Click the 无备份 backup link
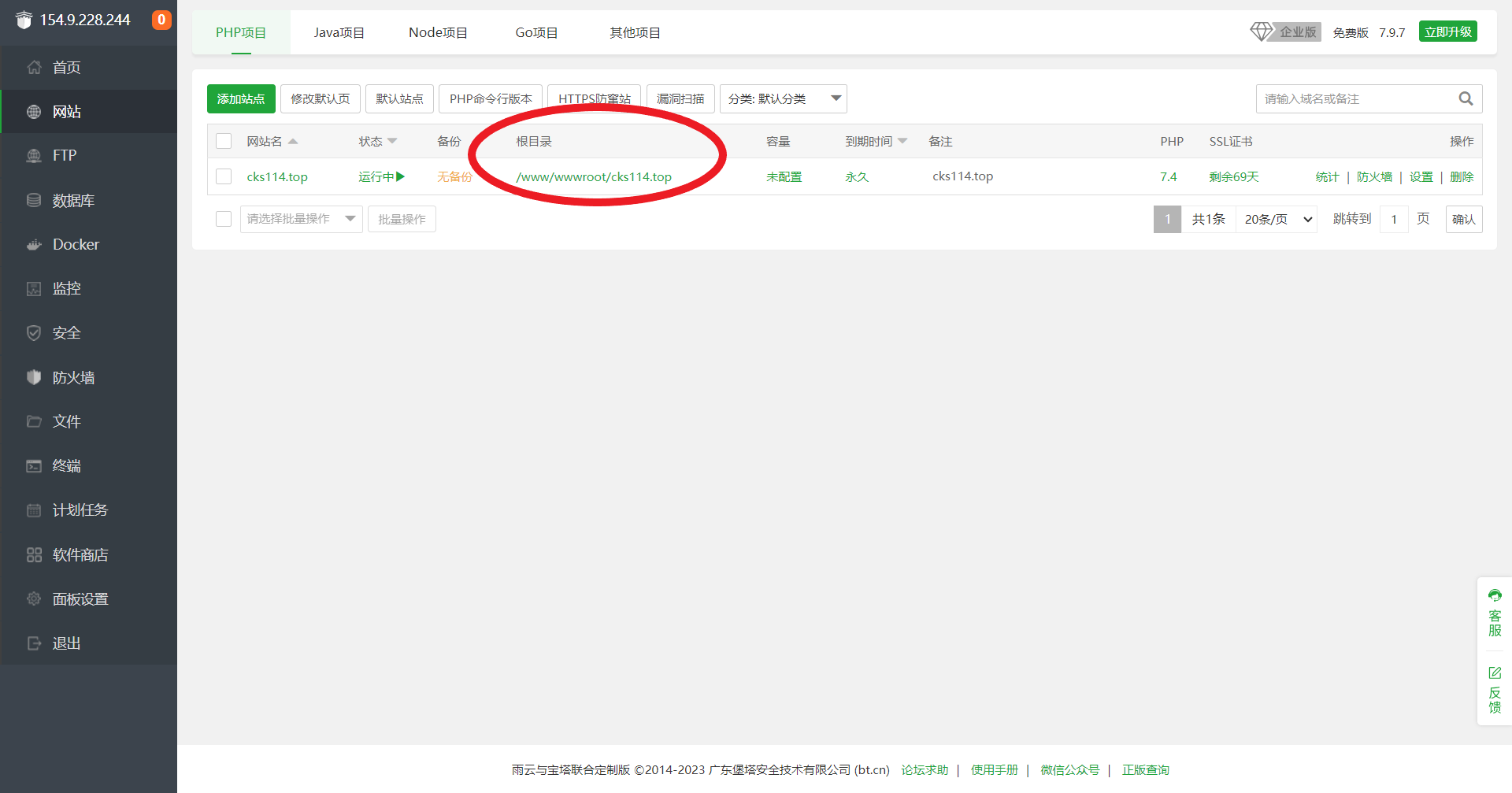The image size is (1512, 793). (454, 176)
